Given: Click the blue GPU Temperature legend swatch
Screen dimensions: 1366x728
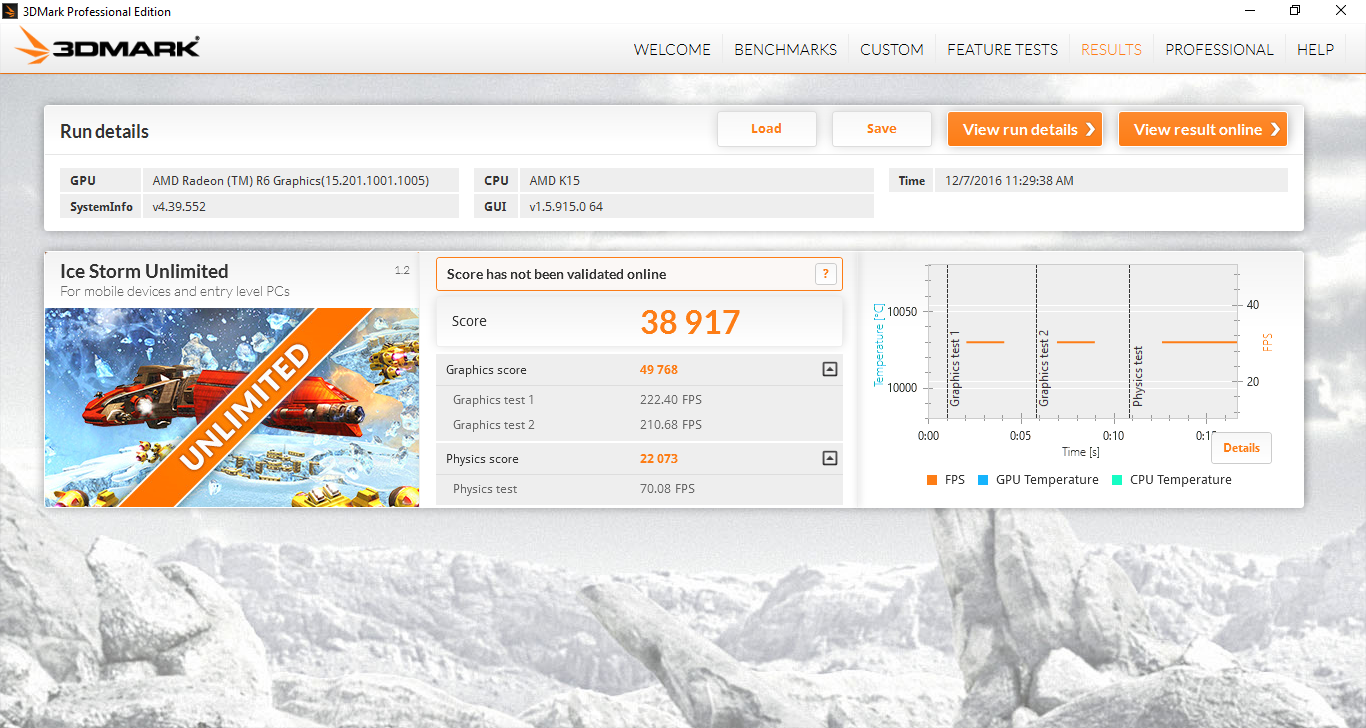Looking at the screenshot, I should tap(983, 480).
